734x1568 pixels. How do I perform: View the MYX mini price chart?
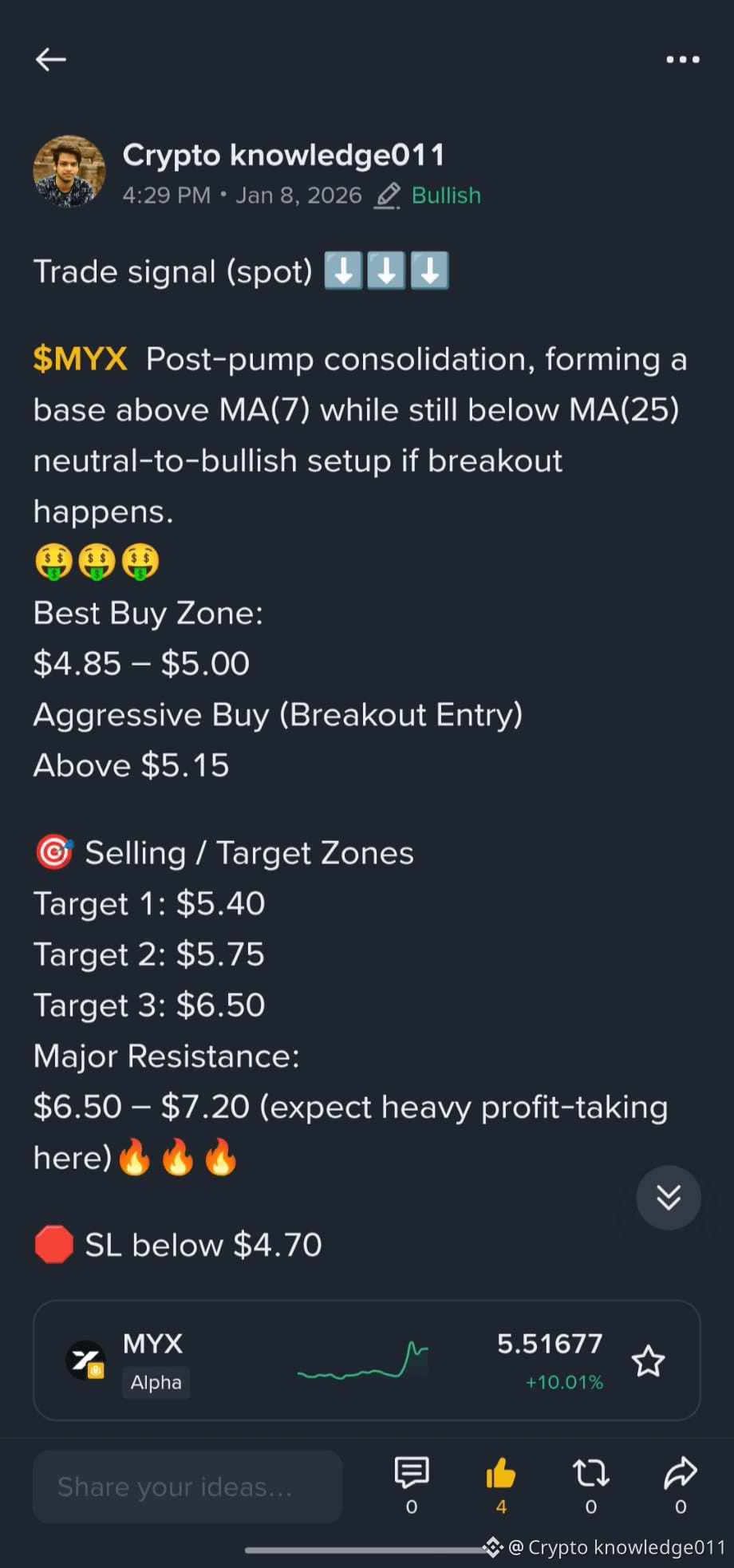[363, 1361]
